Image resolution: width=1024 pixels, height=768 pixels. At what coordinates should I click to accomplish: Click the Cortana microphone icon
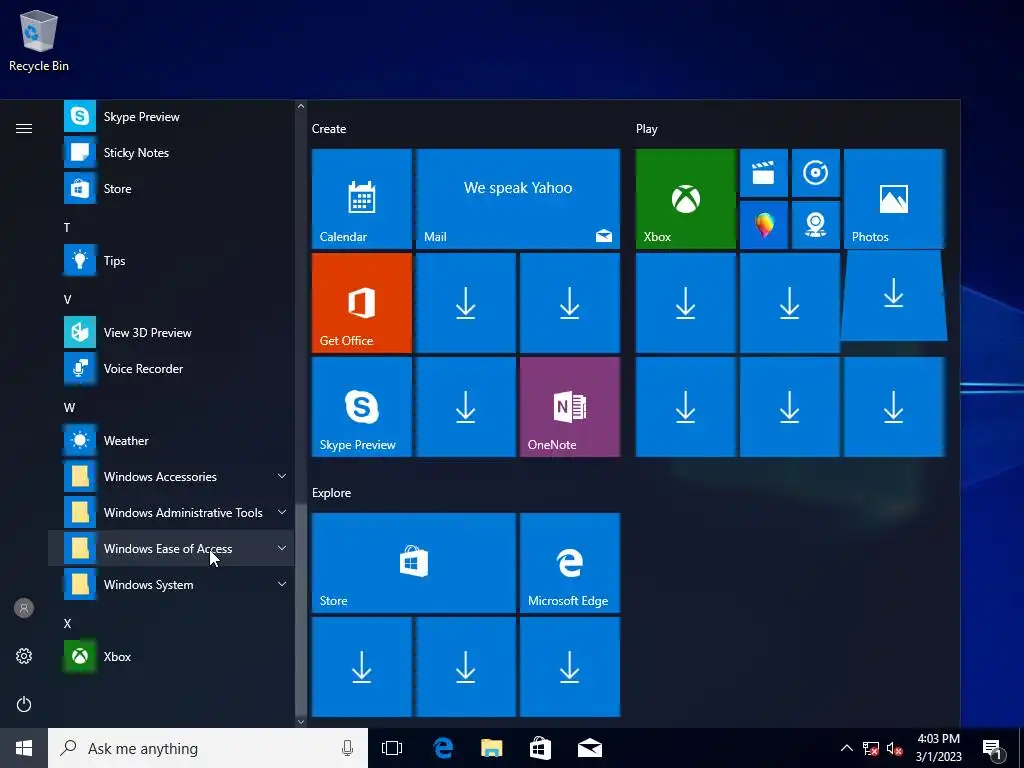coord(347,748)
